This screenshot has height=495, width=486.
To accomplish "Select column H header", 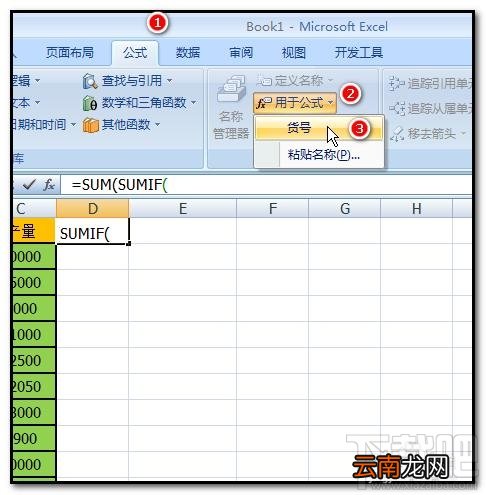I will point(416,209).
